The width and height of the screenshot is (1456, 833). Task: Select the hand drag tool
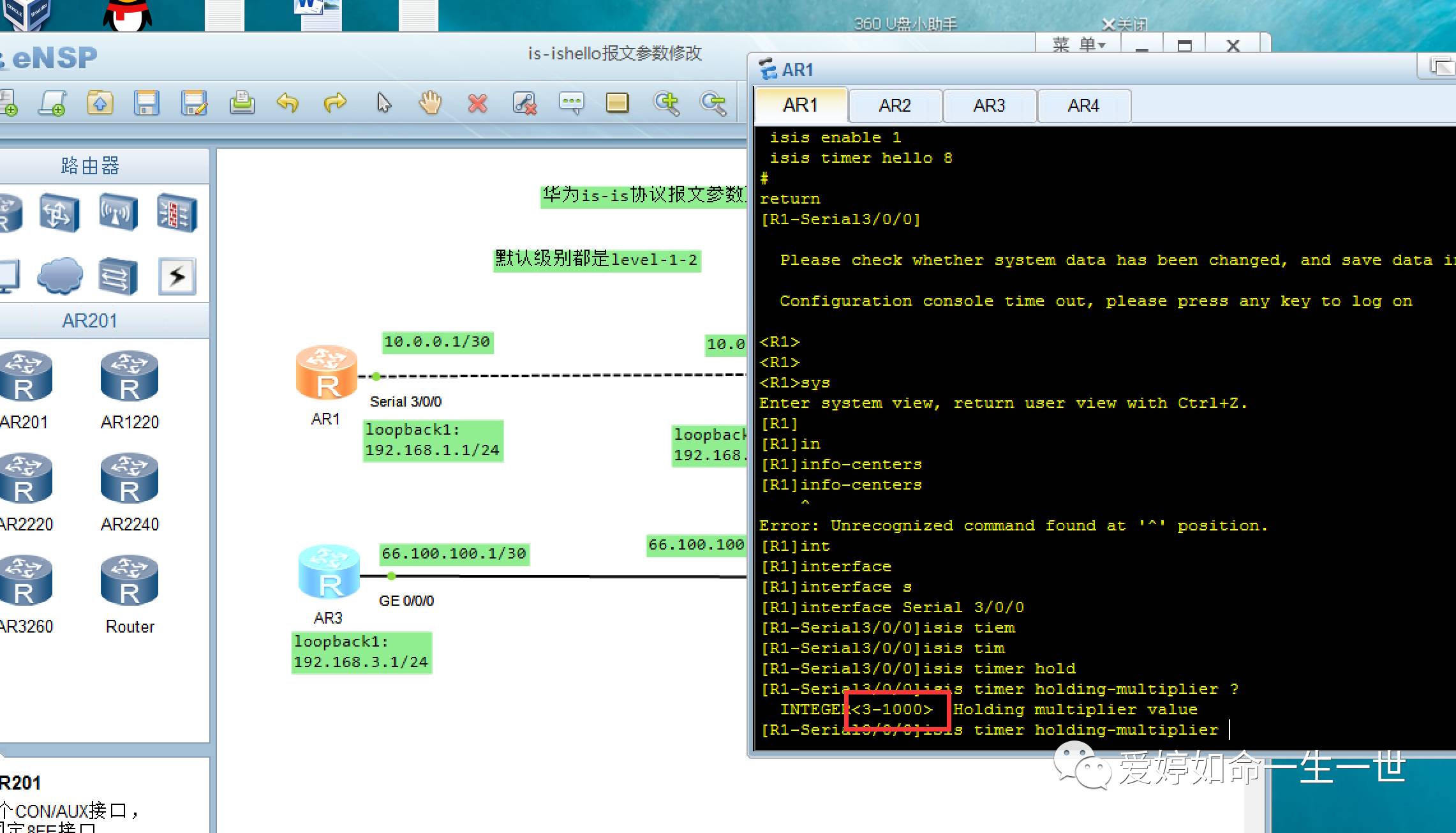pos(431,103)
